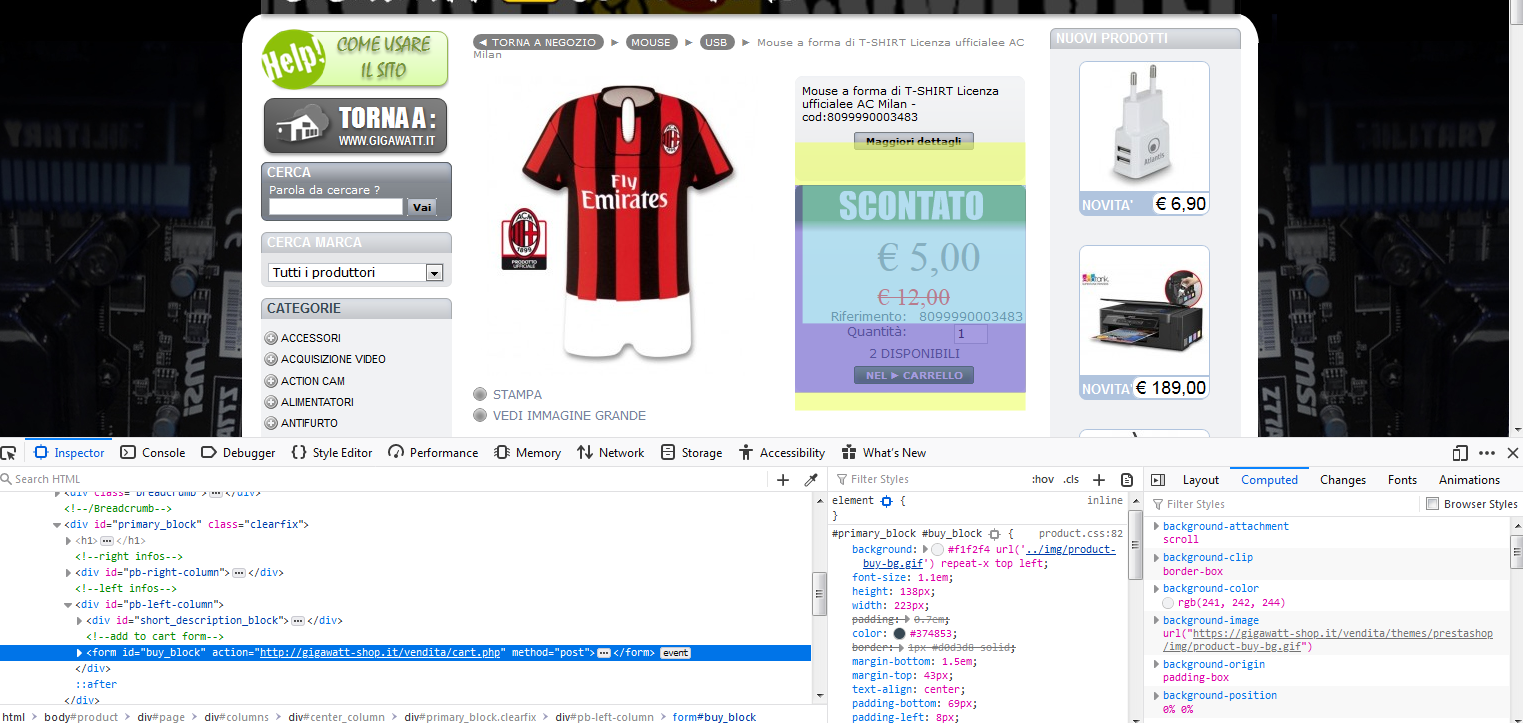Expand the h1 node in markup
Image resolution: width=1523 pixels, height=723 pixels.
(x=68, y=540)
